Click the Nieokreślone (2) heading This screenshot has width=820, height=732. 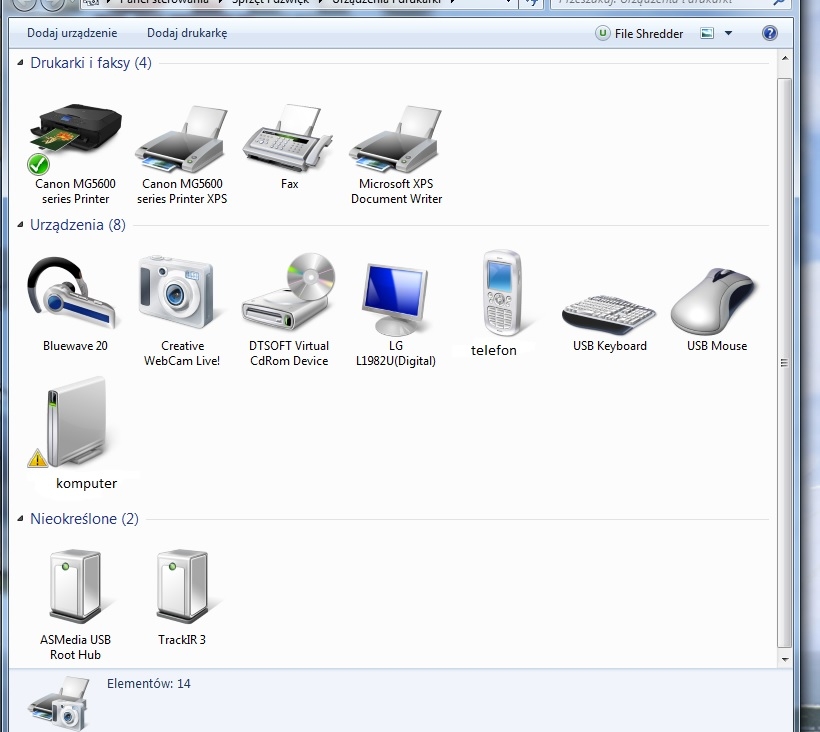84,519
